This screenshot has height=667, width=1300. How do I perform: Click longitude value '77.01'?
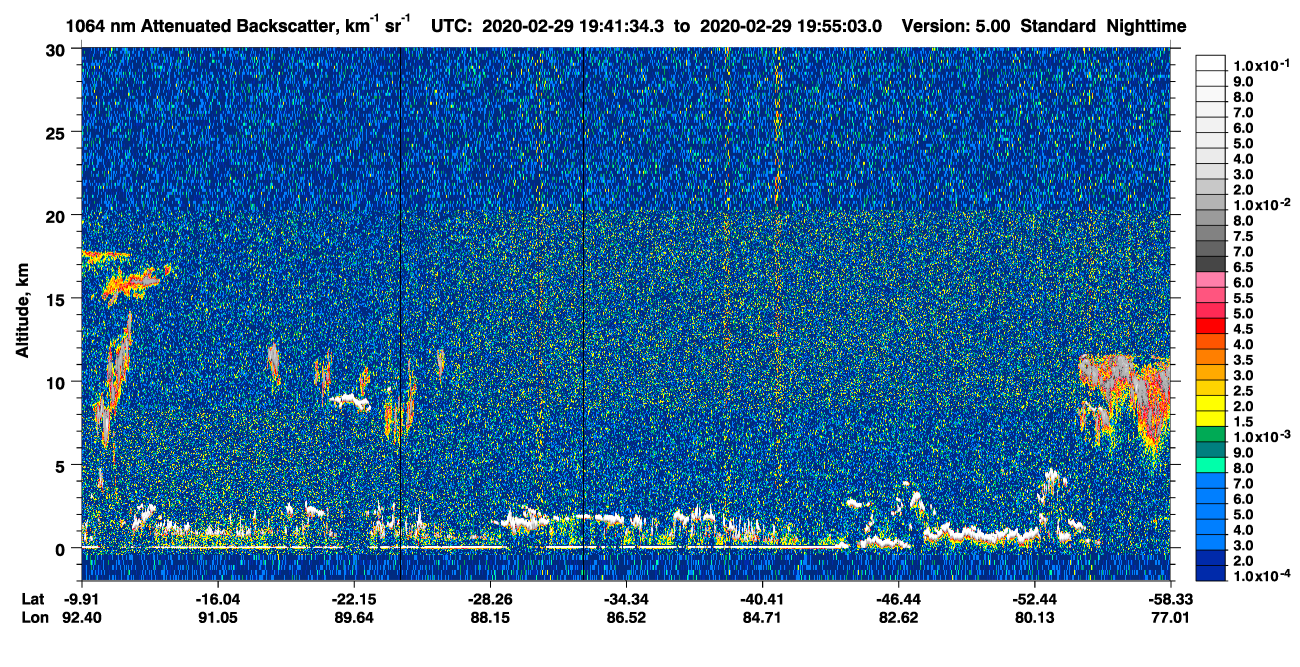[1170, 617]
